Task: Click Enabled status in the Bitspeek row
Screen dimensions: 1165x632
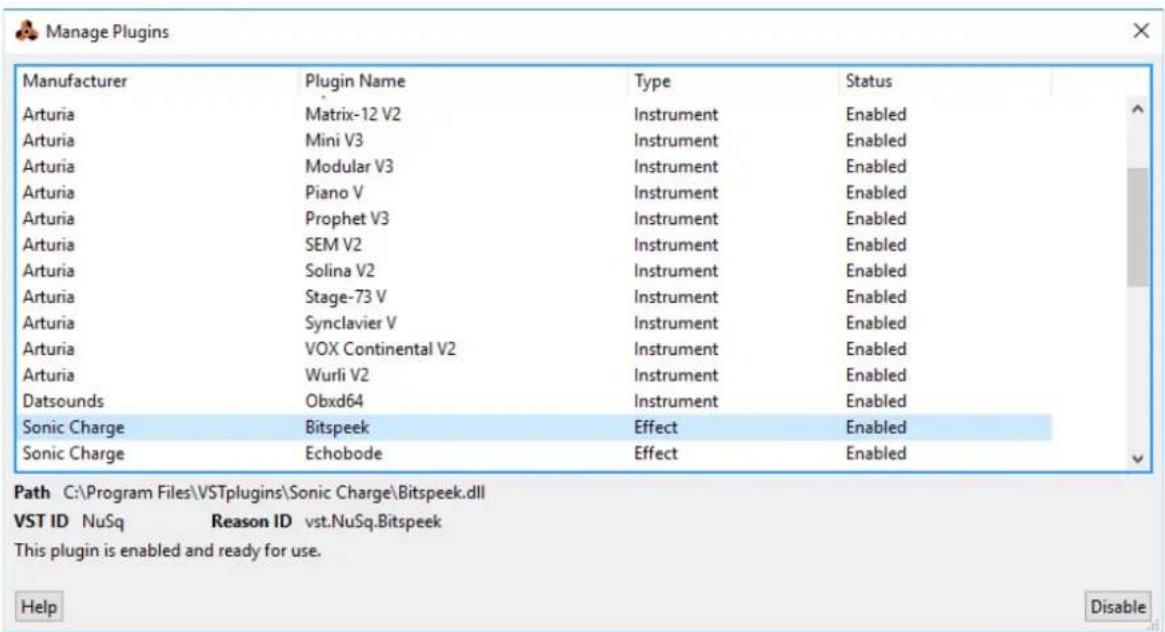Action: tap(876, 427)
